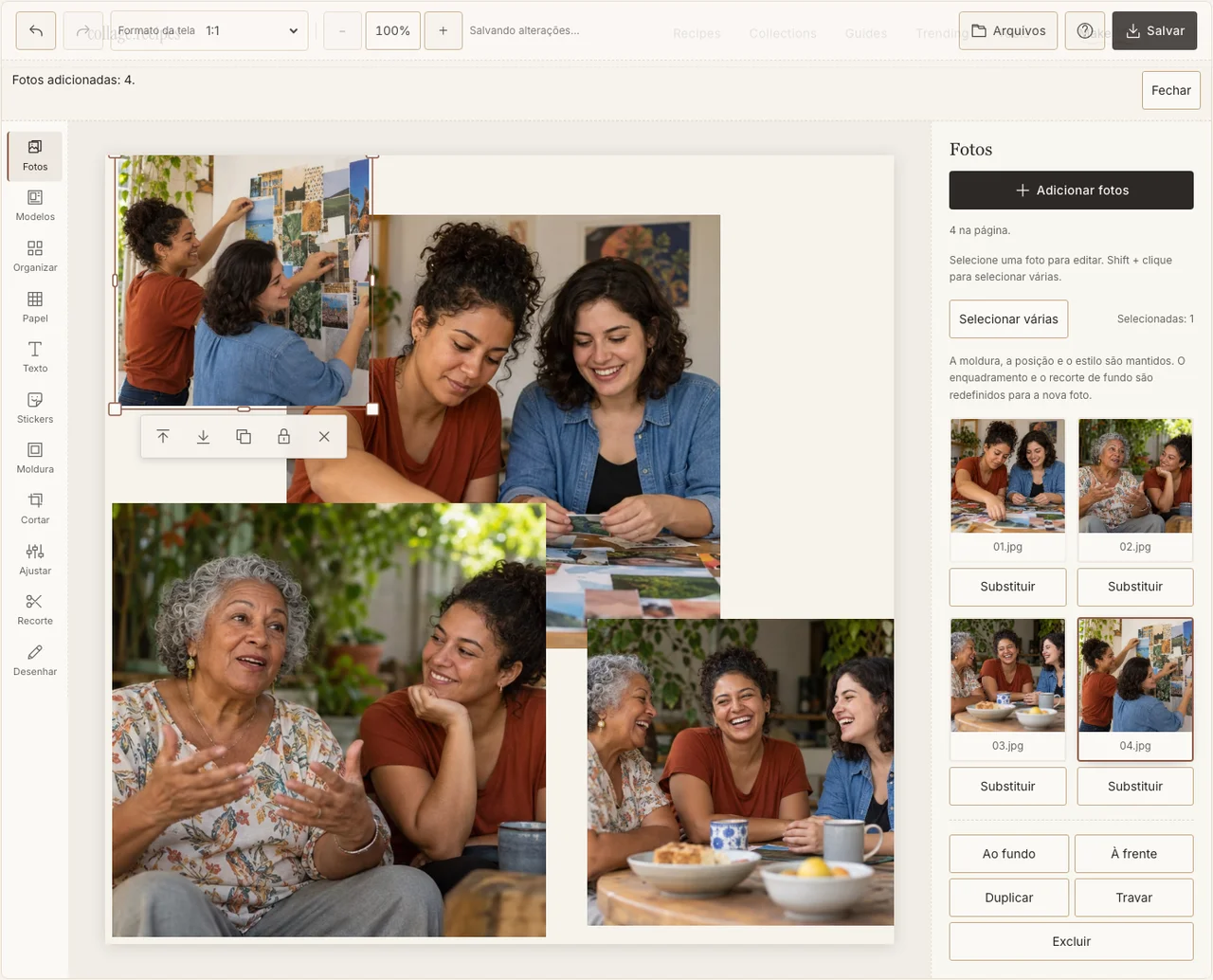1213x980 pixels.
Task: Select the 03.jpg thumbnail
Action: tap(1007, 689)
